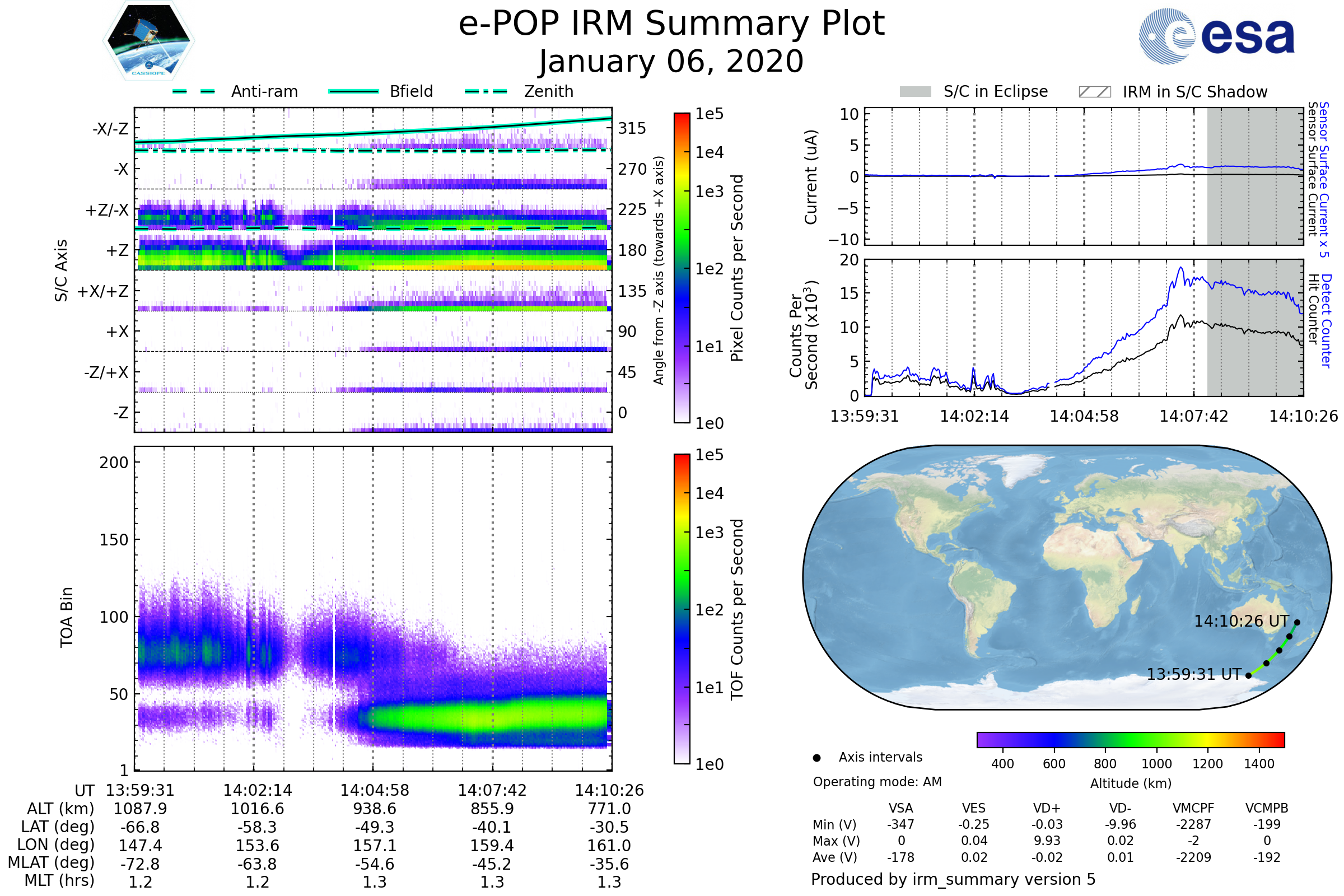Click the VSA column header in voltage table

click(x=900, y=808)
